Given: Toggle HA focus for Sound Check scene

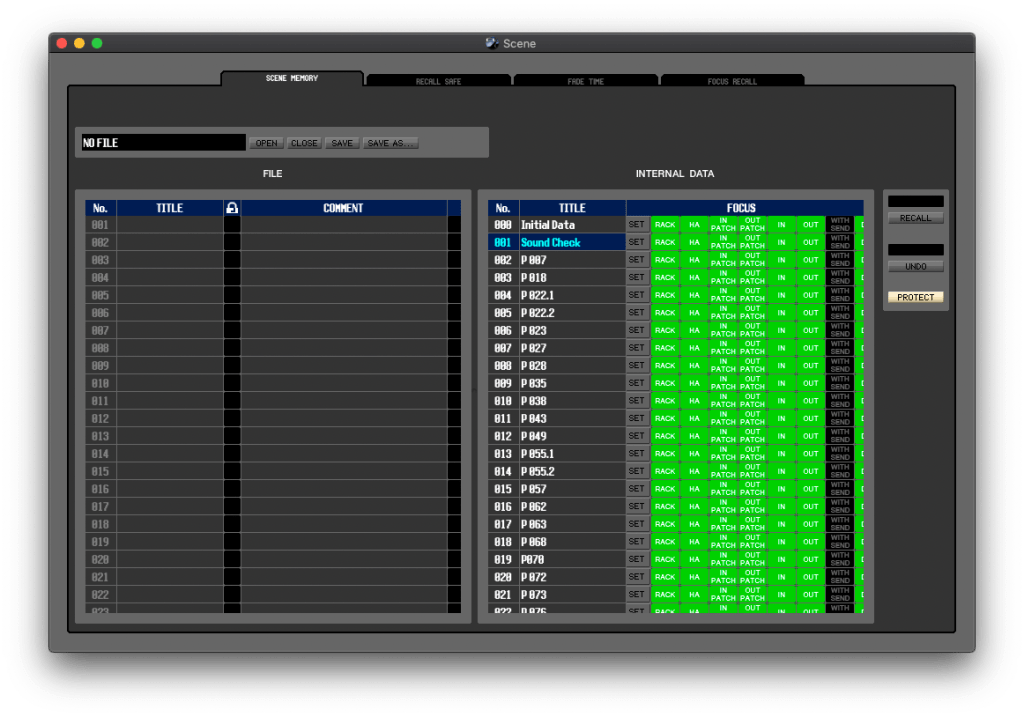Looking at the screenshot, I should (694, 242).
